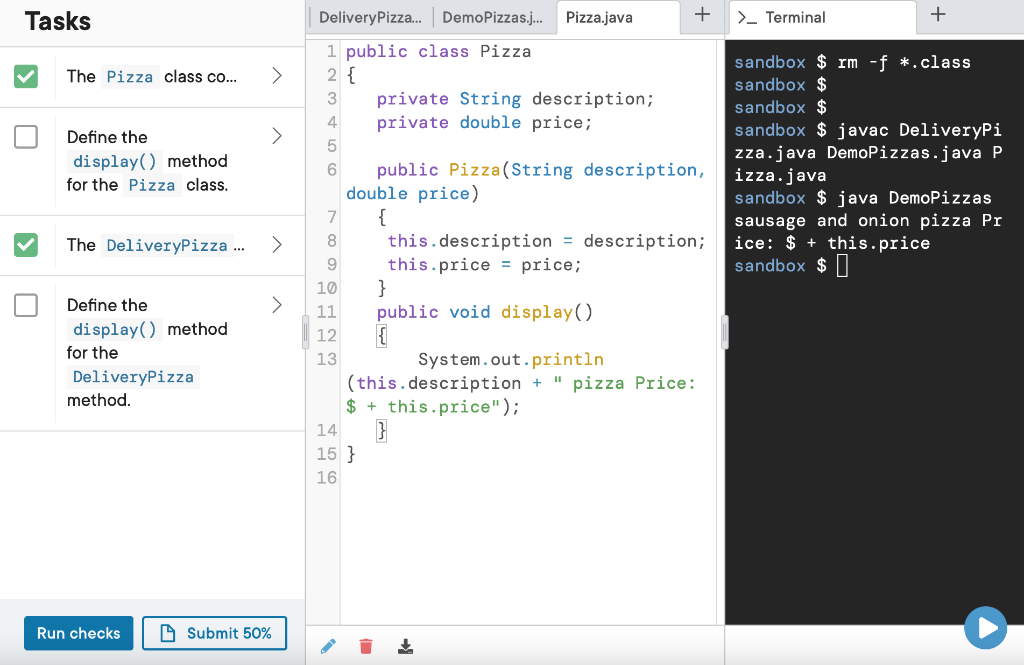Open a new editor tab with the plus icon
Viewport: 1024px width, 665px height.
pos(701,16)
